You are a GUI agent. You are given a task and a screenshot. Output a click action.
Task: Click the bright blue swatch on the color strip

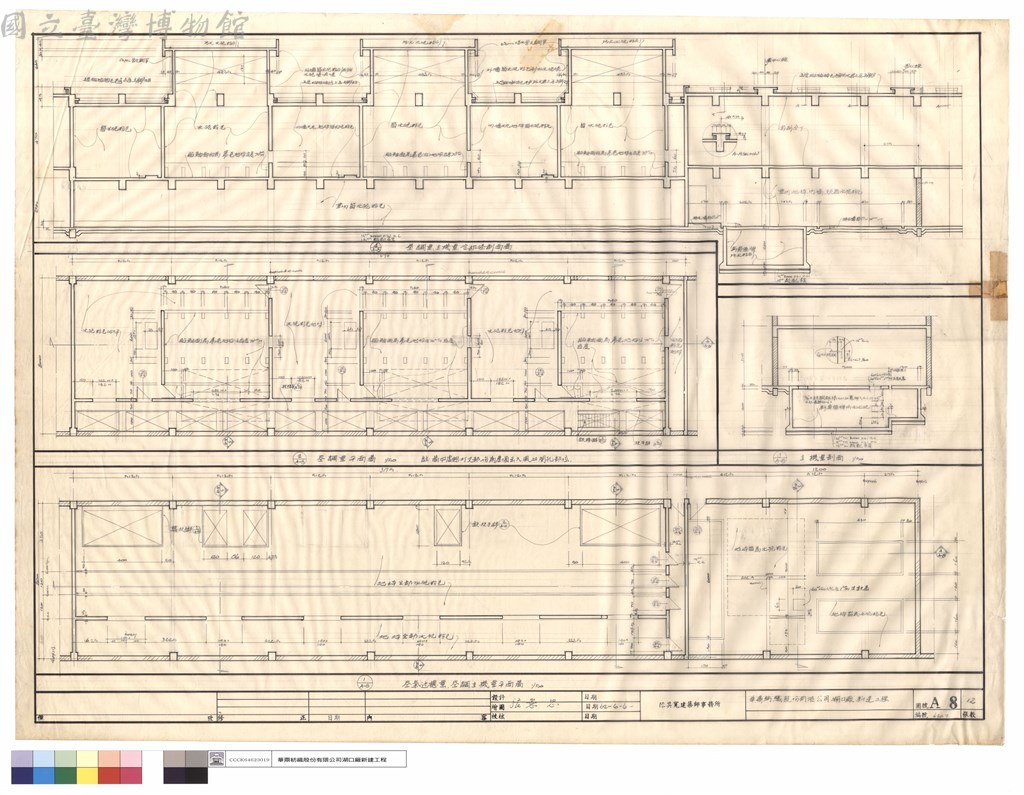click(x=44, y=775)
